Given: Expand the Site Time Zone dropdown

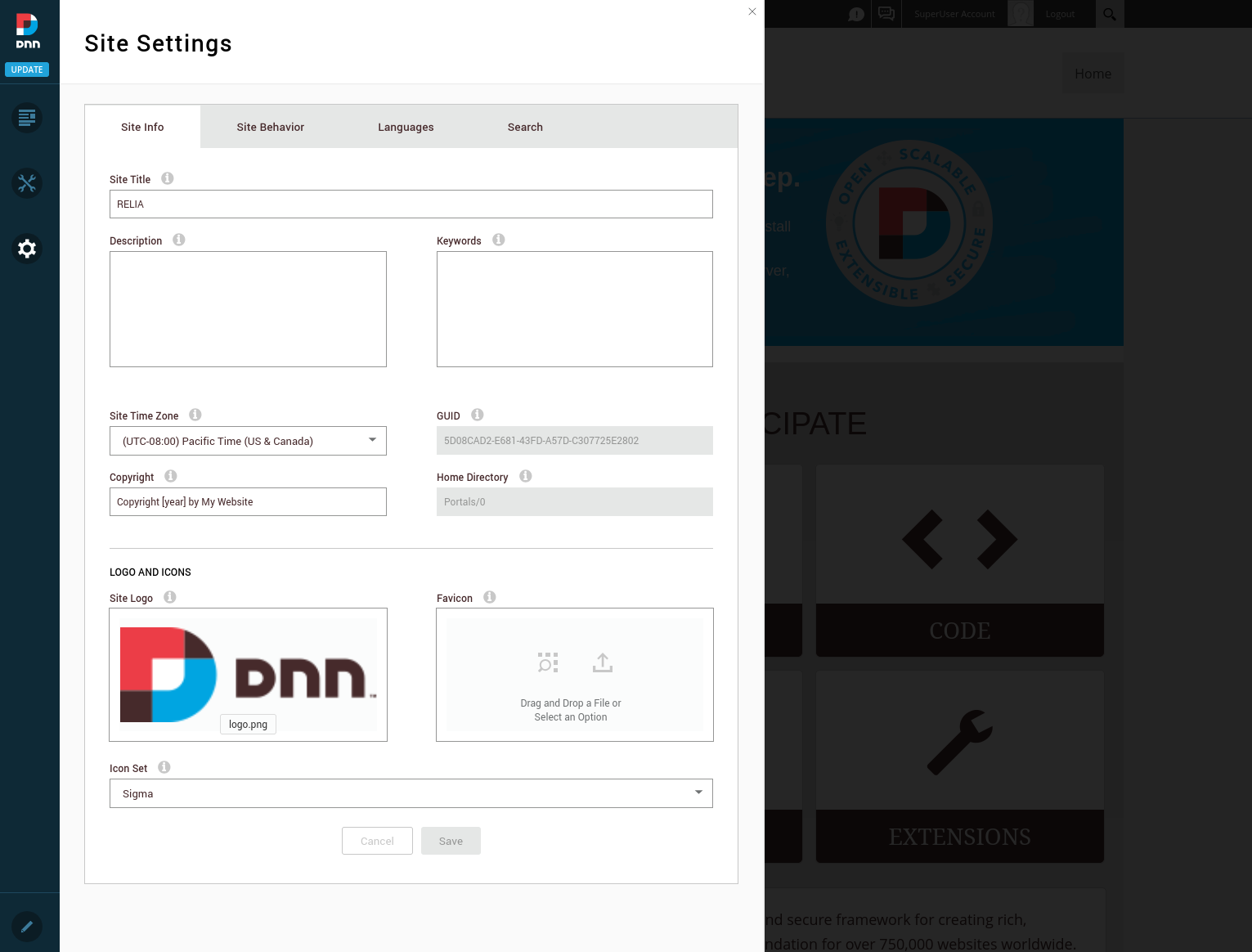Looking at the screenshot, I should click(248, 441).
